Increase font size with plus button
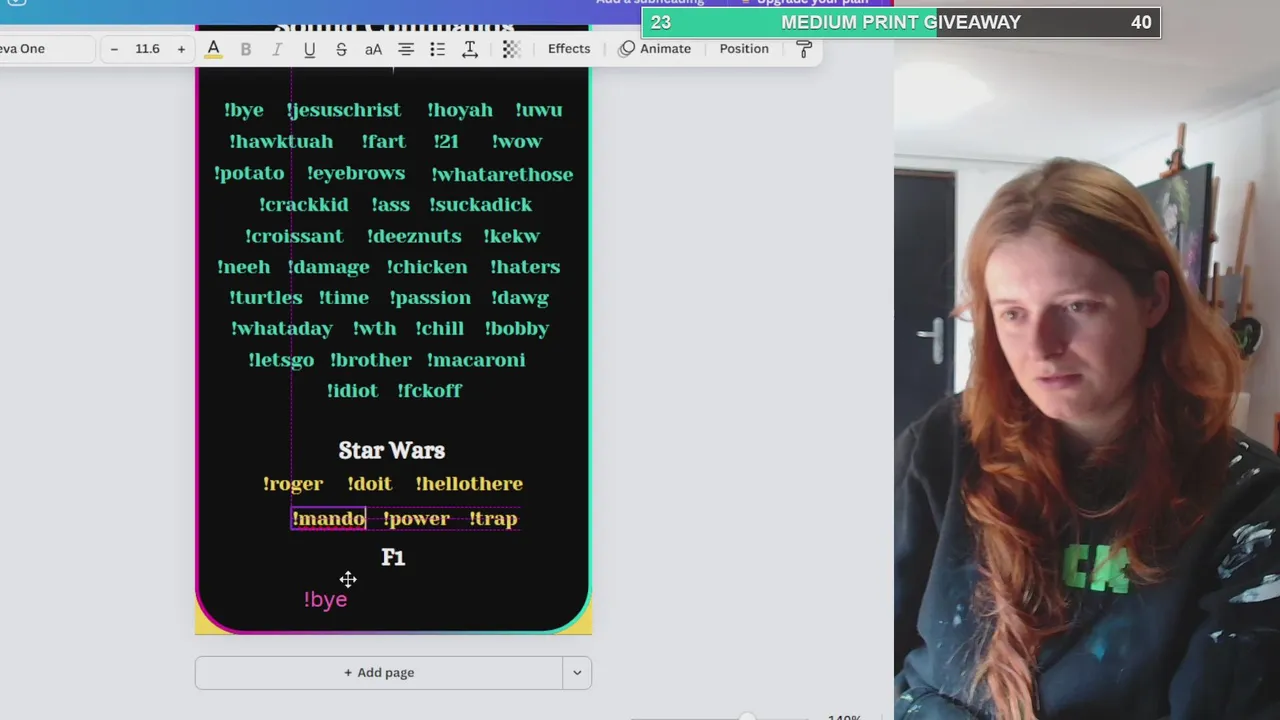Image resolution: width=1280 pixels, height=720 pixels. (181, 49)
